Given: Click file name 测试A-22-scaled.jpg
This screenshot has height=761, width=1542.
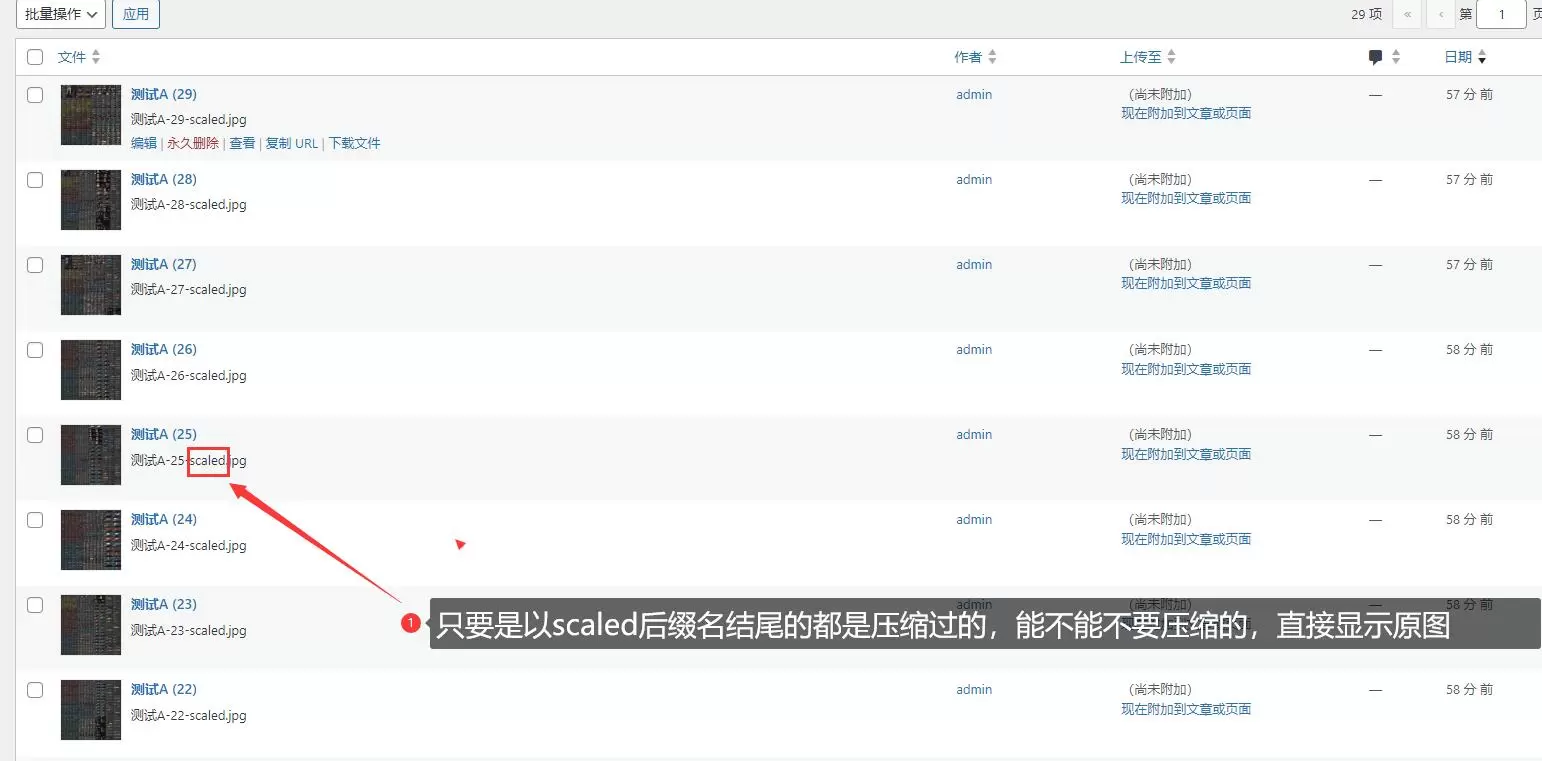Looking at the screenshot, I should 189,715.
